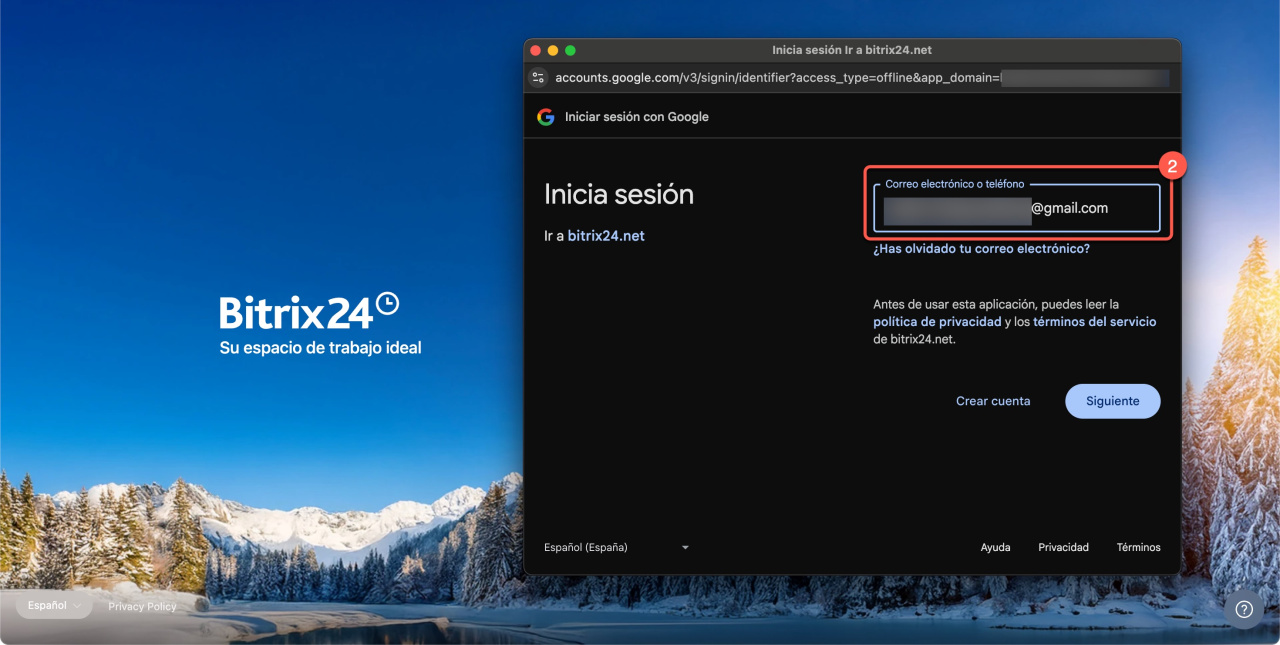Expand the Español (España) language dropdown
Screen dimensions: 1280x645
click(x=616, y=548)
